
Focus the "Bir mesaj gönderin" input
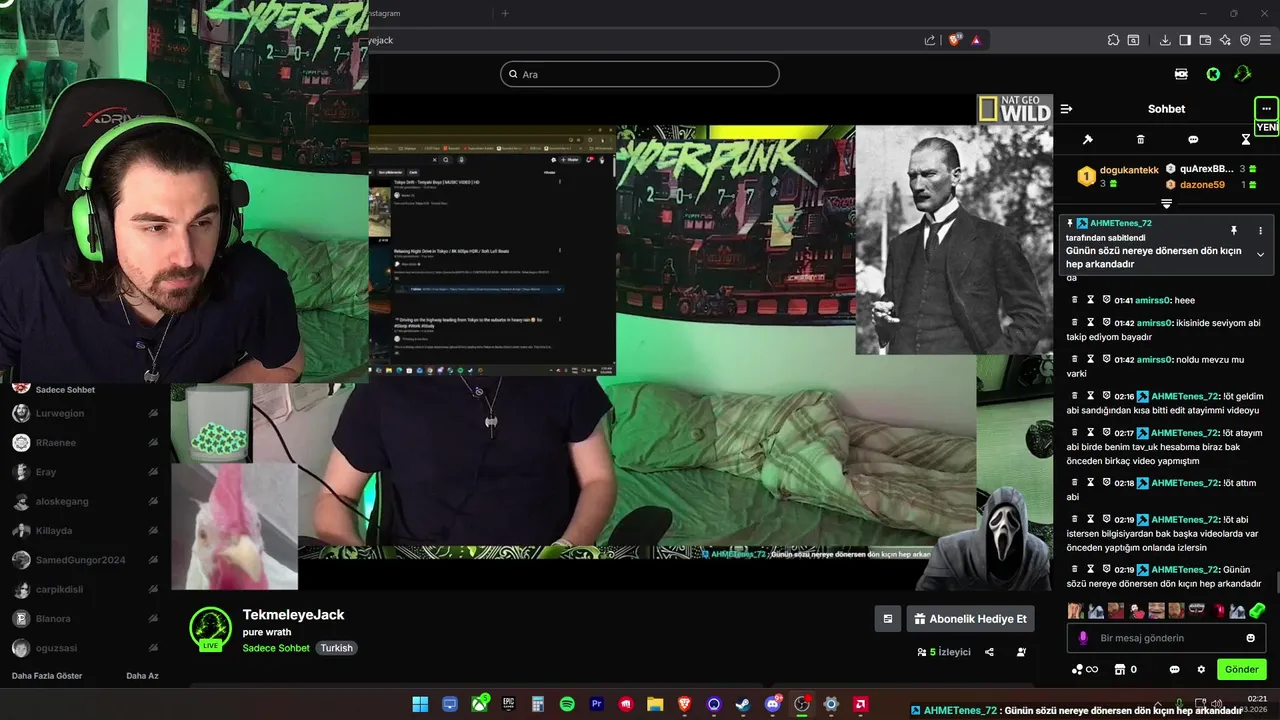coord(1165,638)
